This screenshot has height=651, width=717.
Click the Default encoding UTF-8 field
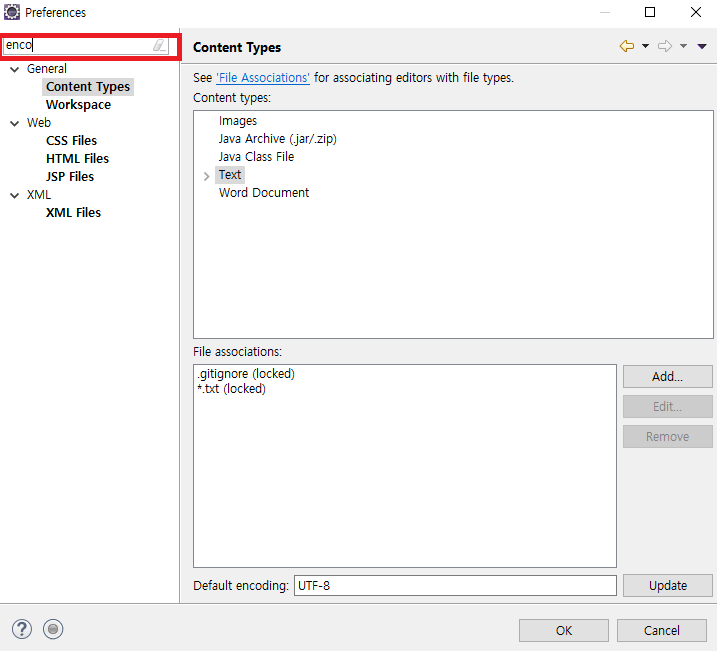tap(455, 586)
